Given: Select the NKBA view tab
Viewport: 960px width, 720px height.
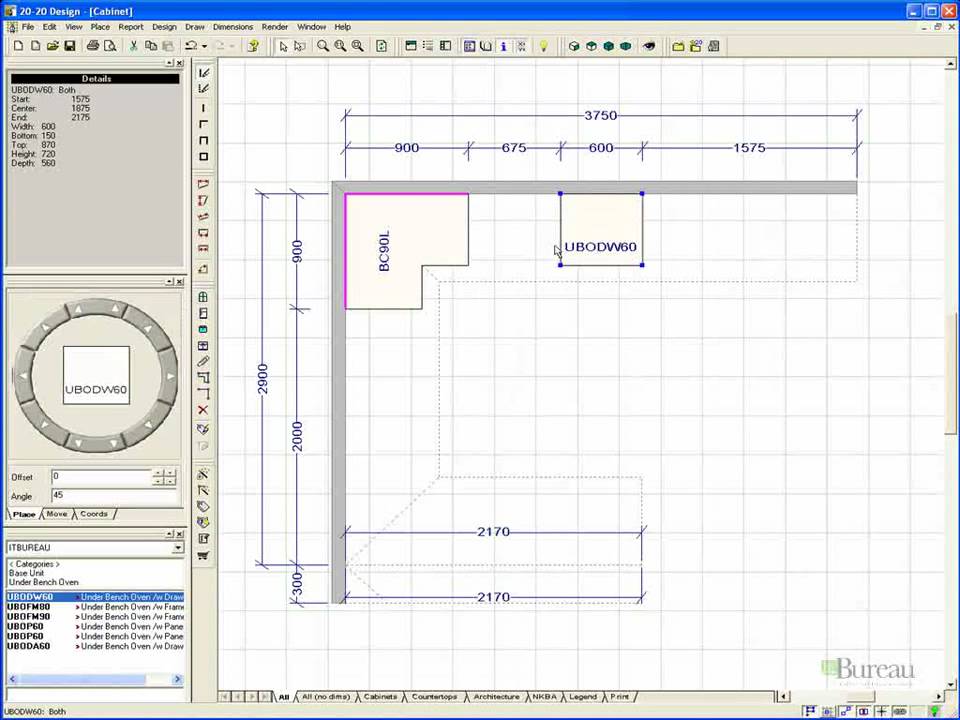Looking at the screenshot, I should tap(544, 697).
